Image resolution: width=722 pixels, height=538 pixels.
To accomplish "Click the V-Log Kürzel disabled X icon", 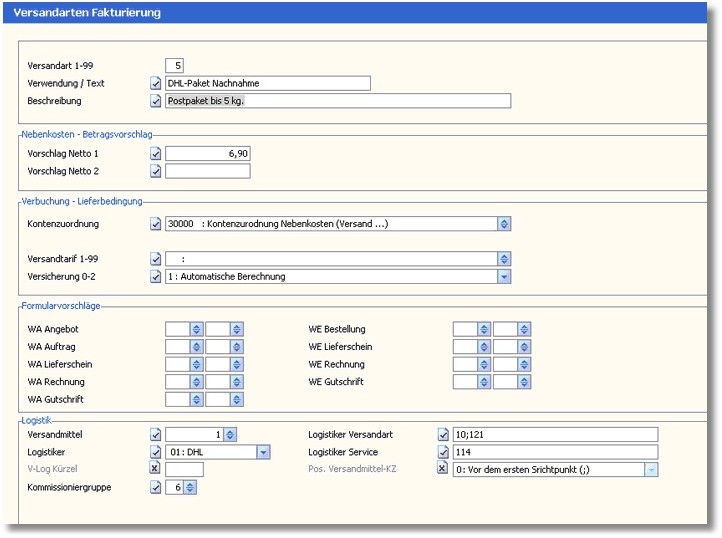I will 155,469.
